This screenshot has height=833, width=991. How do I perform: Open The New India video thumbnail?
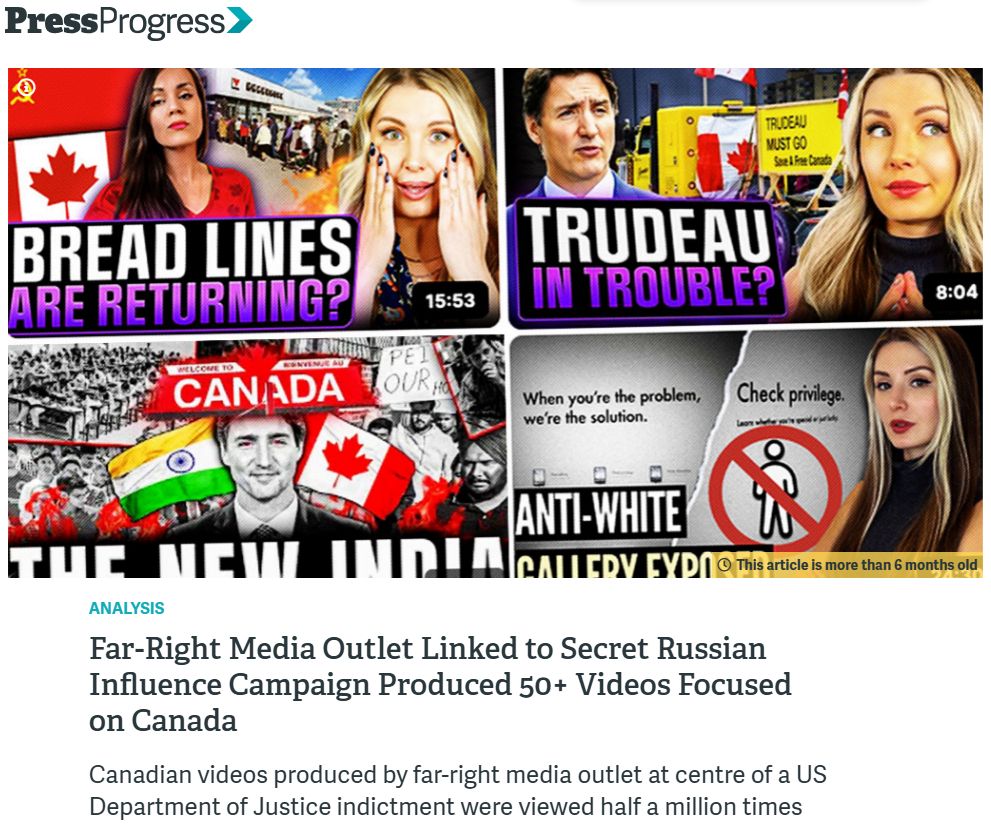(x=256, y=457)
